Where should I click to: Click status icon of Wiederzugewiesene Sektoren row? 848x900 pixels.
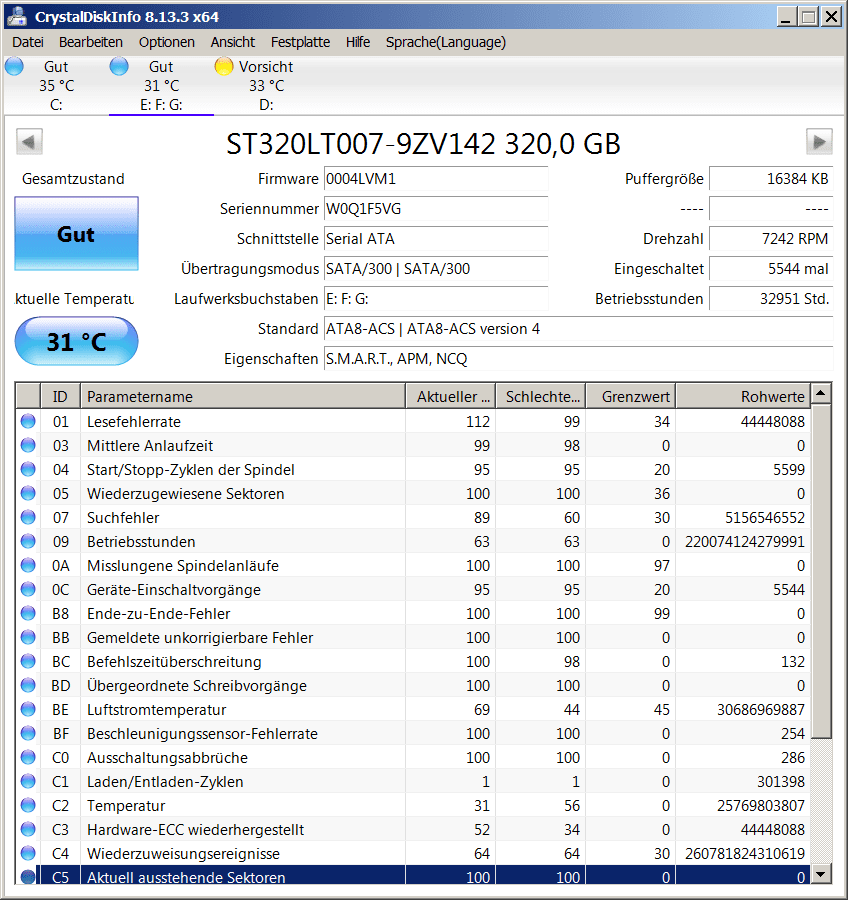point(28,494)
